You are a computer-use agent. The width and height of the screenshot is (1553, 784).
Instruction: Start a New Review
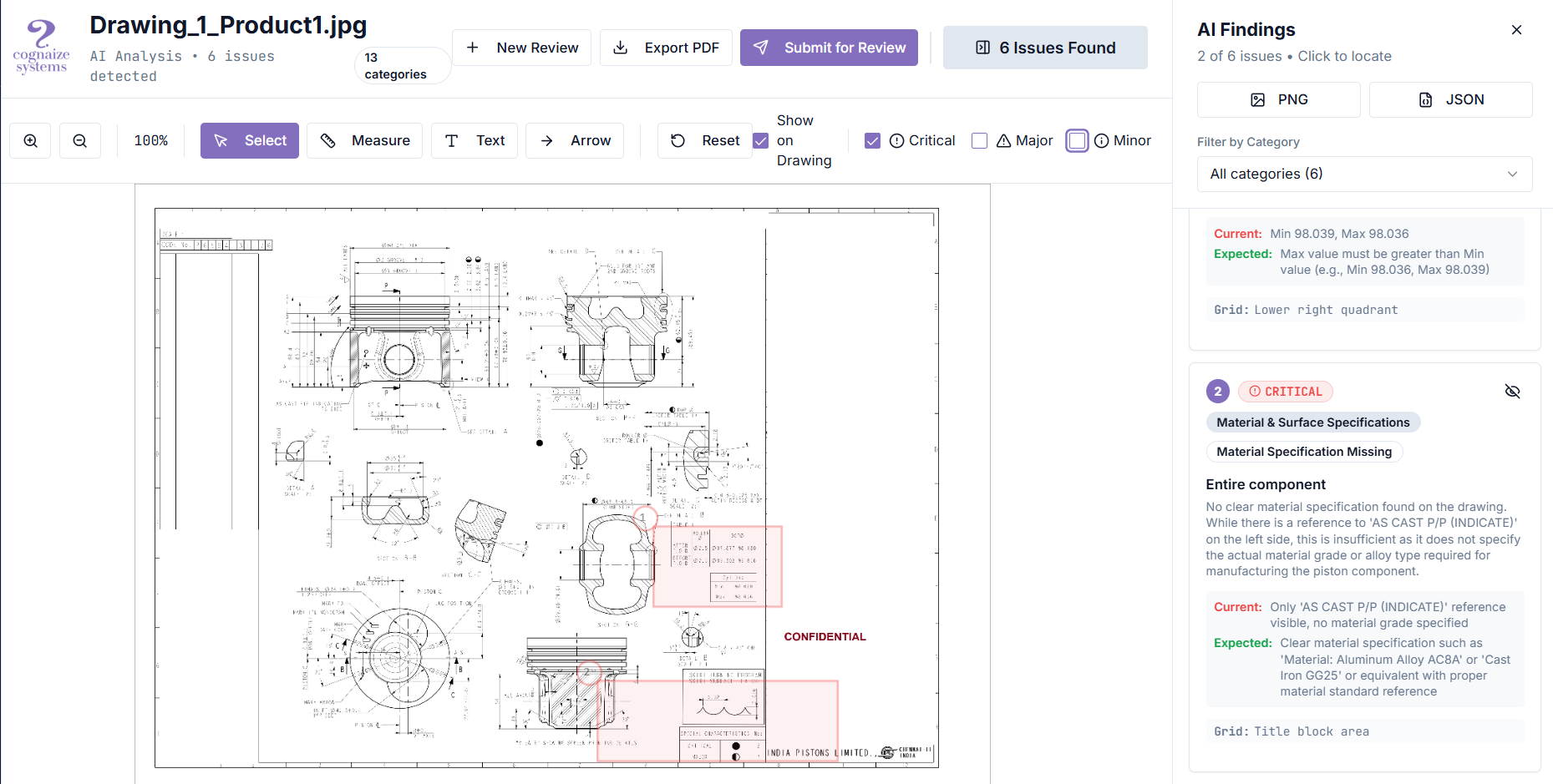pos(521,48)
